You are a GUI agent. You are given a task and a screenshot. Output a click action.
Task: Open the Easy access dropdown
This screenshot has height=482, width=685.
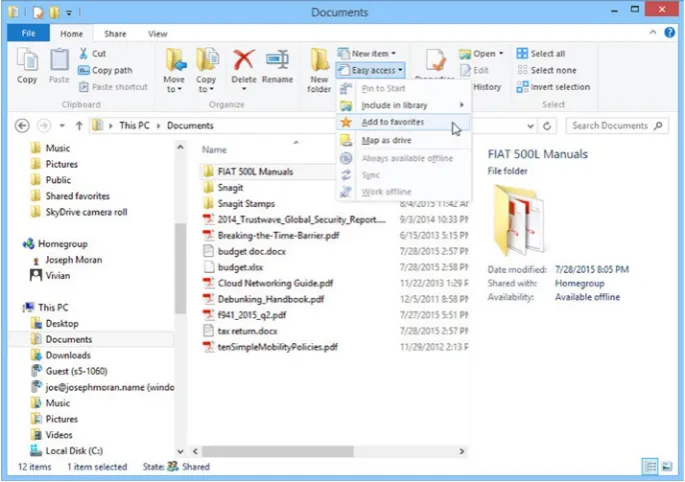(371, 70)
